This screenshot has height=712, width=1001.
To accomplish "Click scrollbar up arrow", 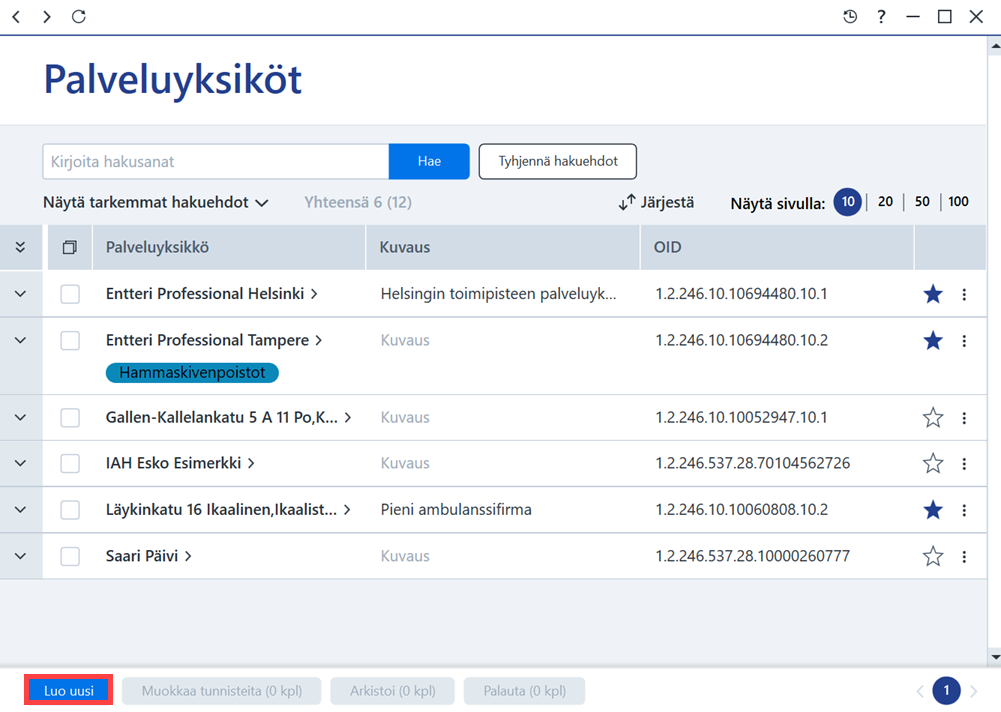I will pos(995,46).
